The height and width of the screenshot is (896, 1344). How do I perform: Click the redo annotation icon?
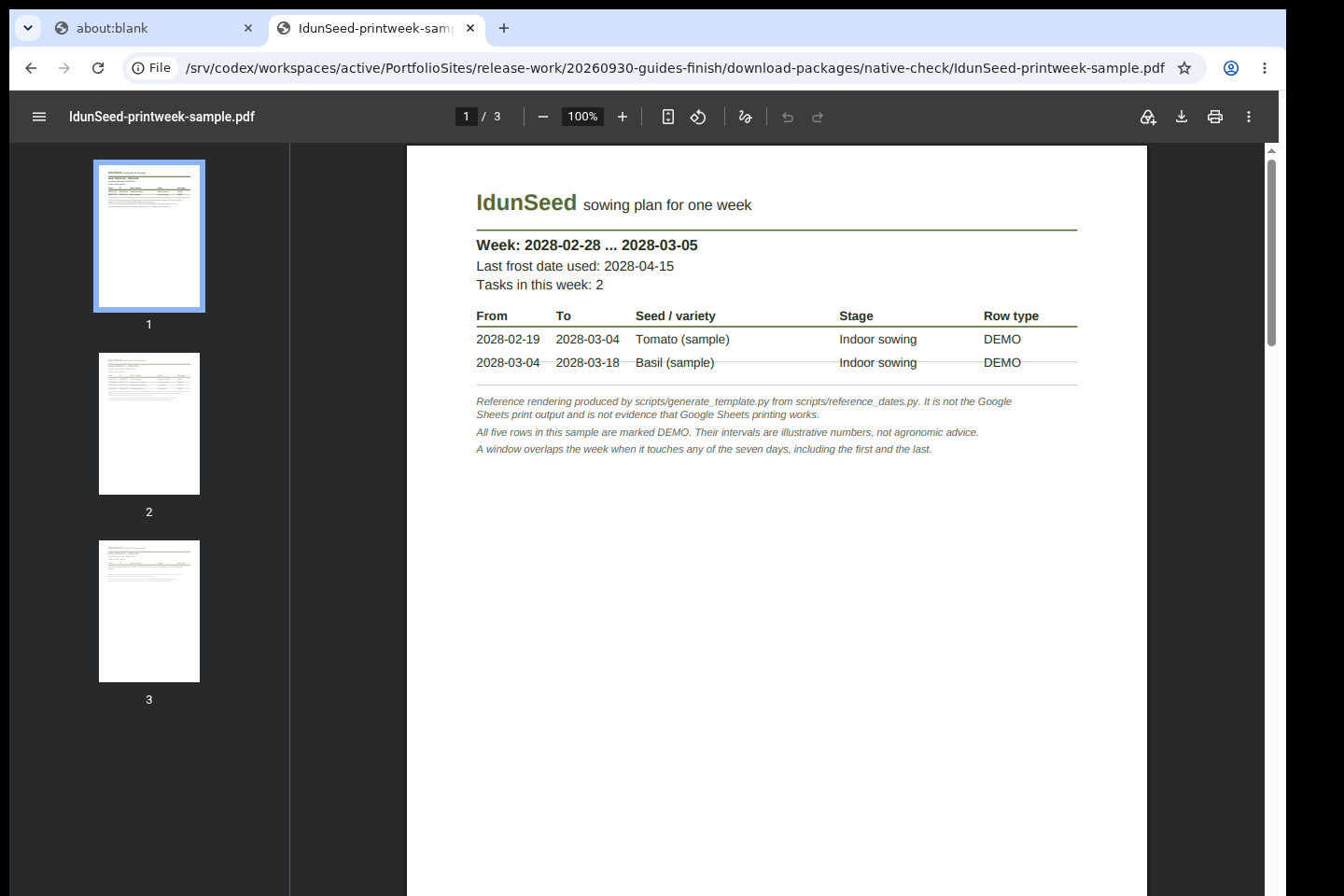tap(818, 117)
